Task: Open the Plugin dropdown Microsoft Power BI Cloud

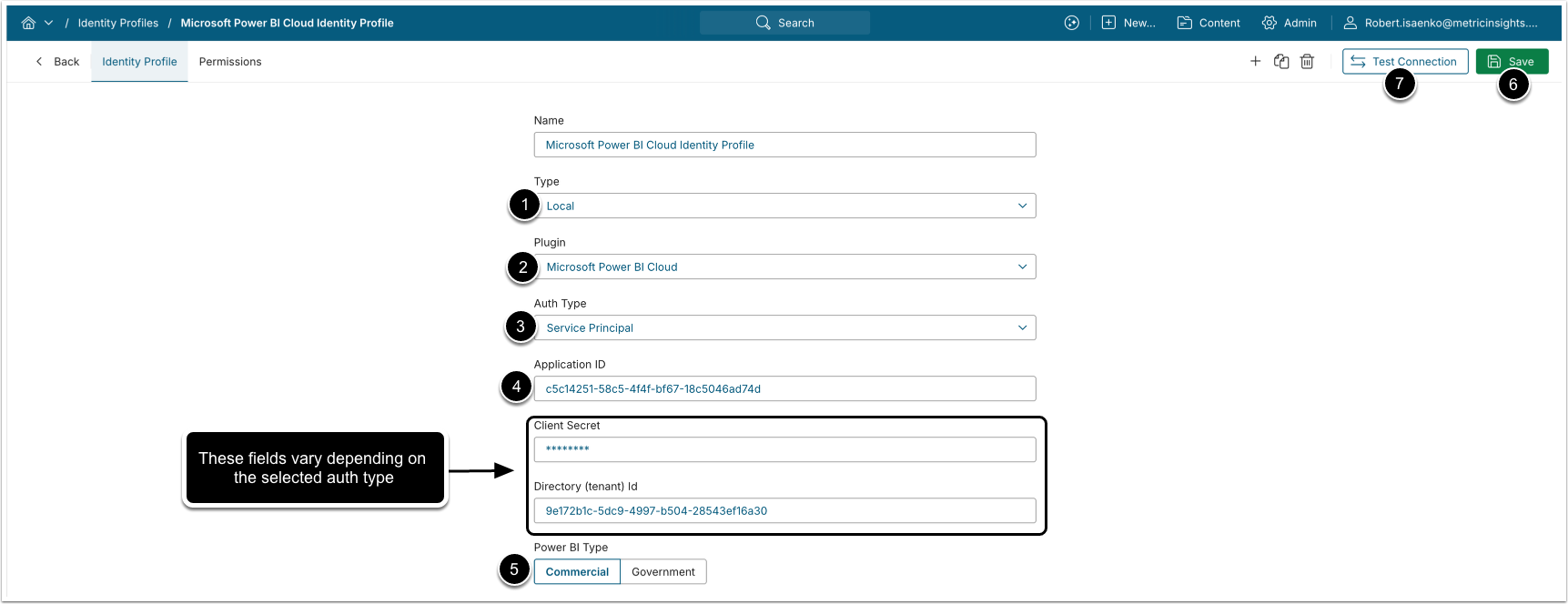Action: tap(784, 267)
